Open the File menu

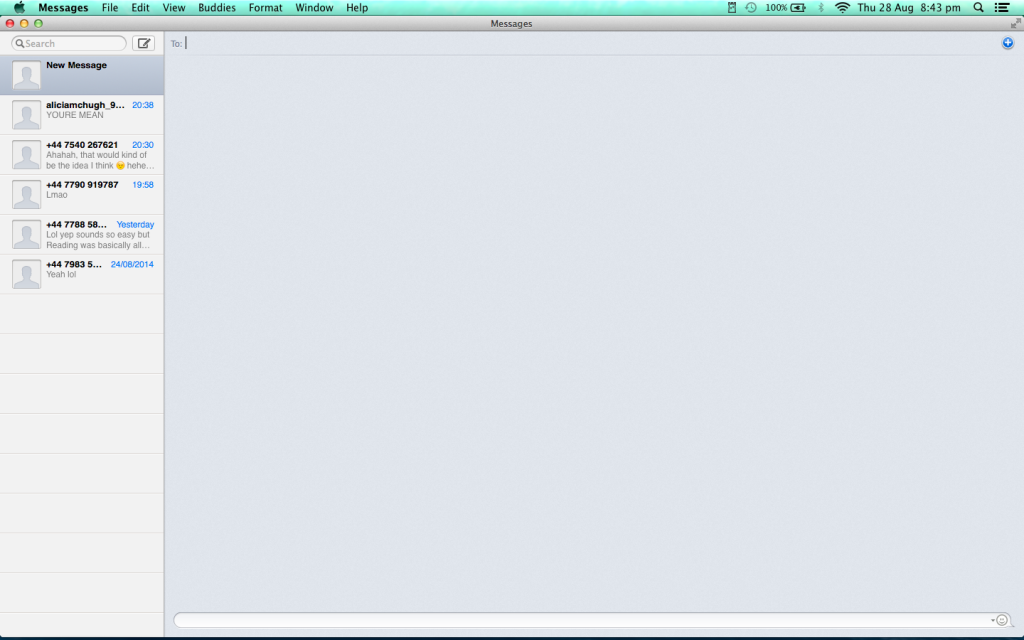coord(110,7)
